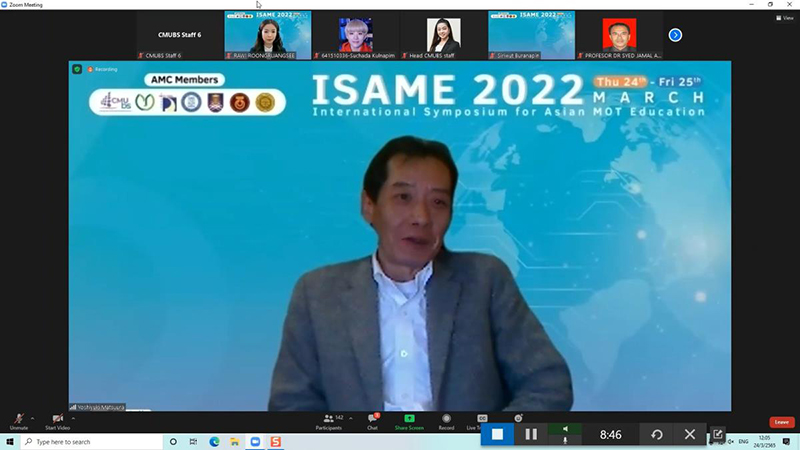The image size is (800, 450).
Task: Click the Type here to search box
Action: (92, 441)
